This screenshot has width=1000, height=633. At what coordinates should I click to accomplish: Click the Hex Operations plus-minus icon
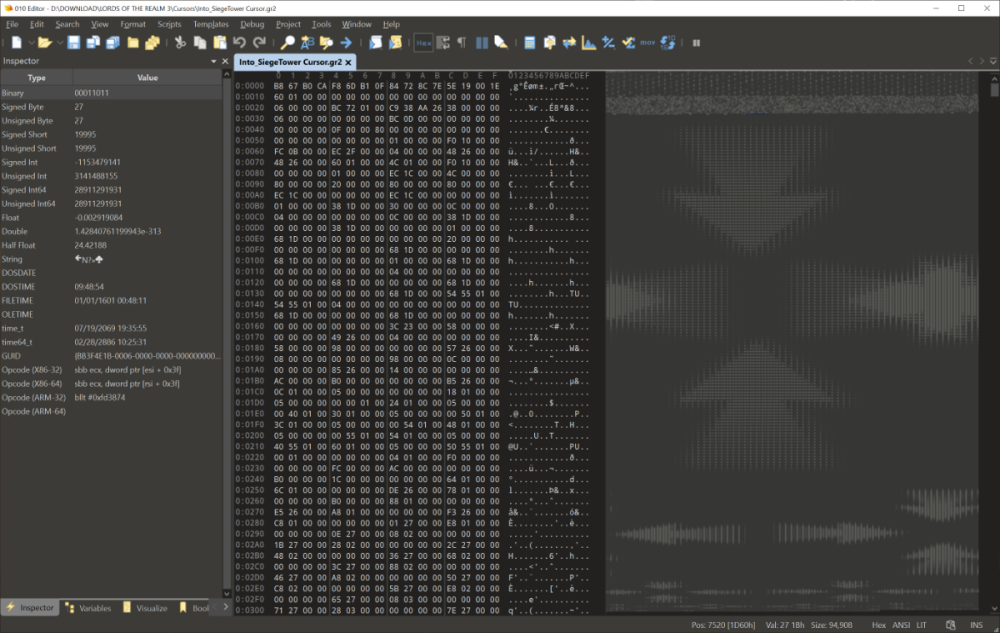[608, 43]
